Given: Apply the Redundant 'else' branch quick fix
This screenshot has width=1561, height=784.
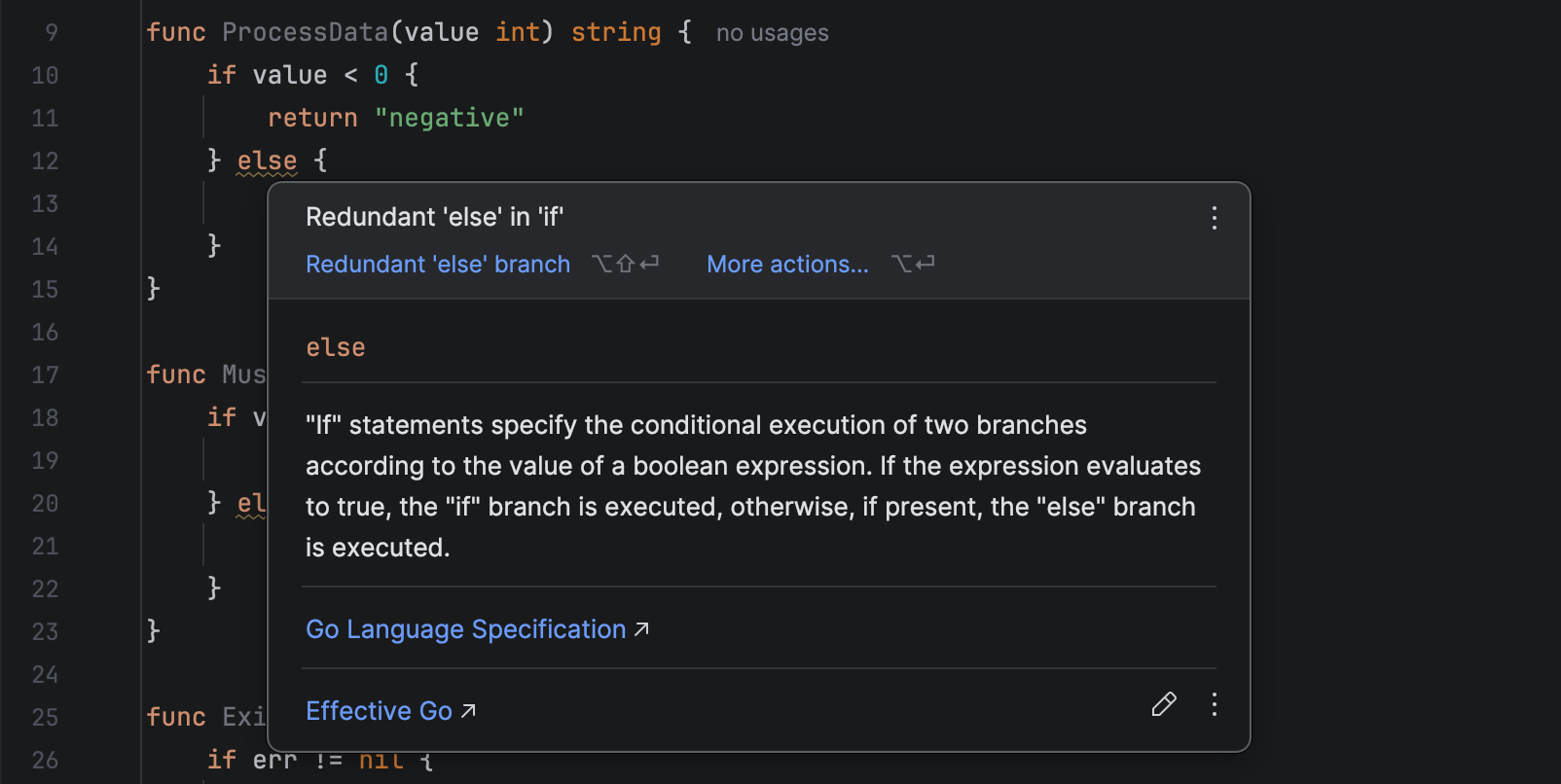Looking at the screenshot, I should 438,265.
